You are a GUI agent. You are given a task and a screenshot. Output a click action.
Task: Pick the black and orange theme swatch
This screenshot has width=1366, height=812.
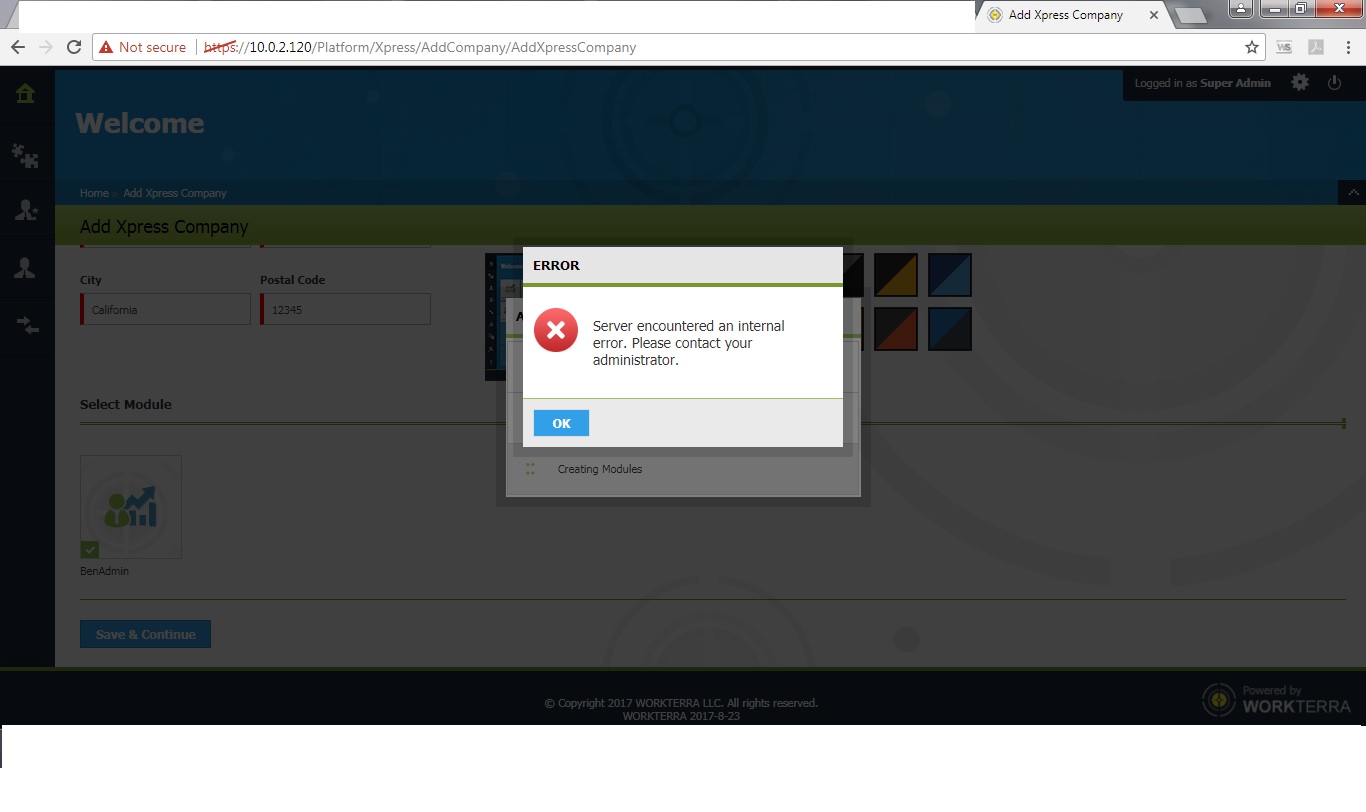click(895, 329)
